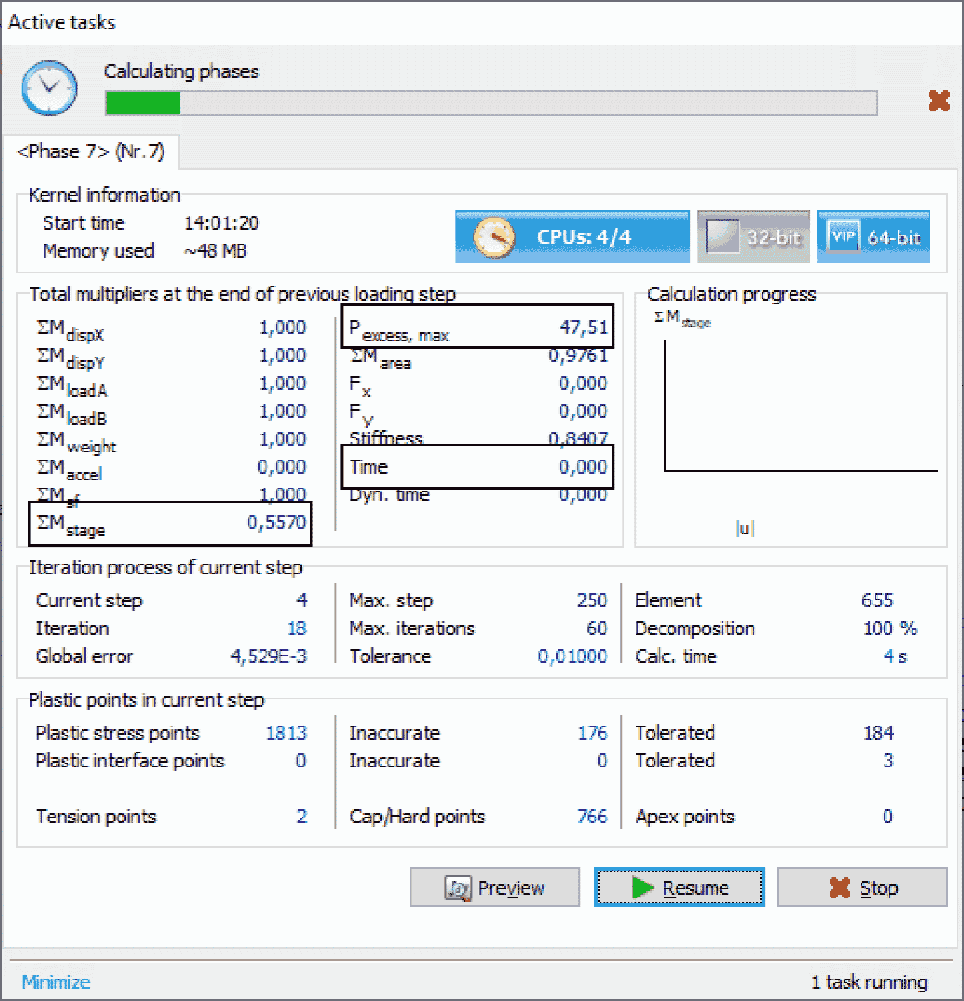Click the Decomposition 100 % value
Viewport: 964px width, 1001px height.
coord(890,628)
